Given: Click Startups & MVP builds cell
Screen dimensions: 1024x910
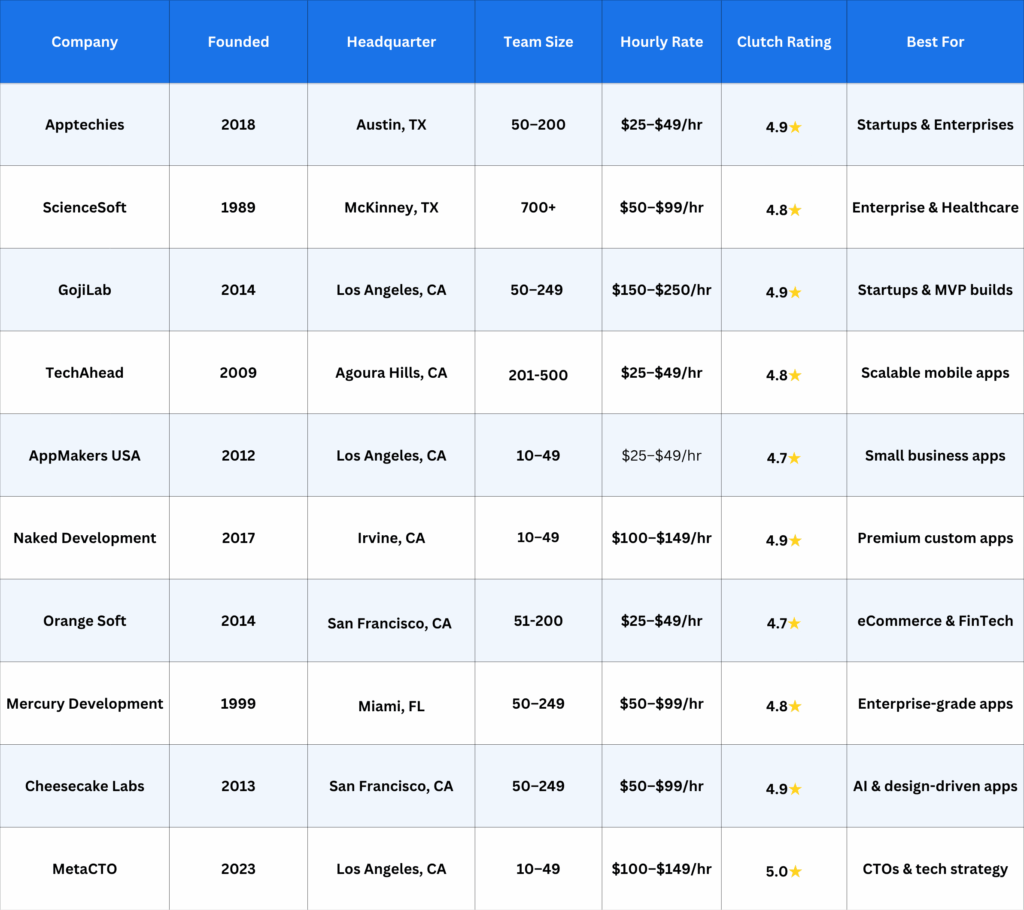Looking at the screenshot, I should click(935, 290).
